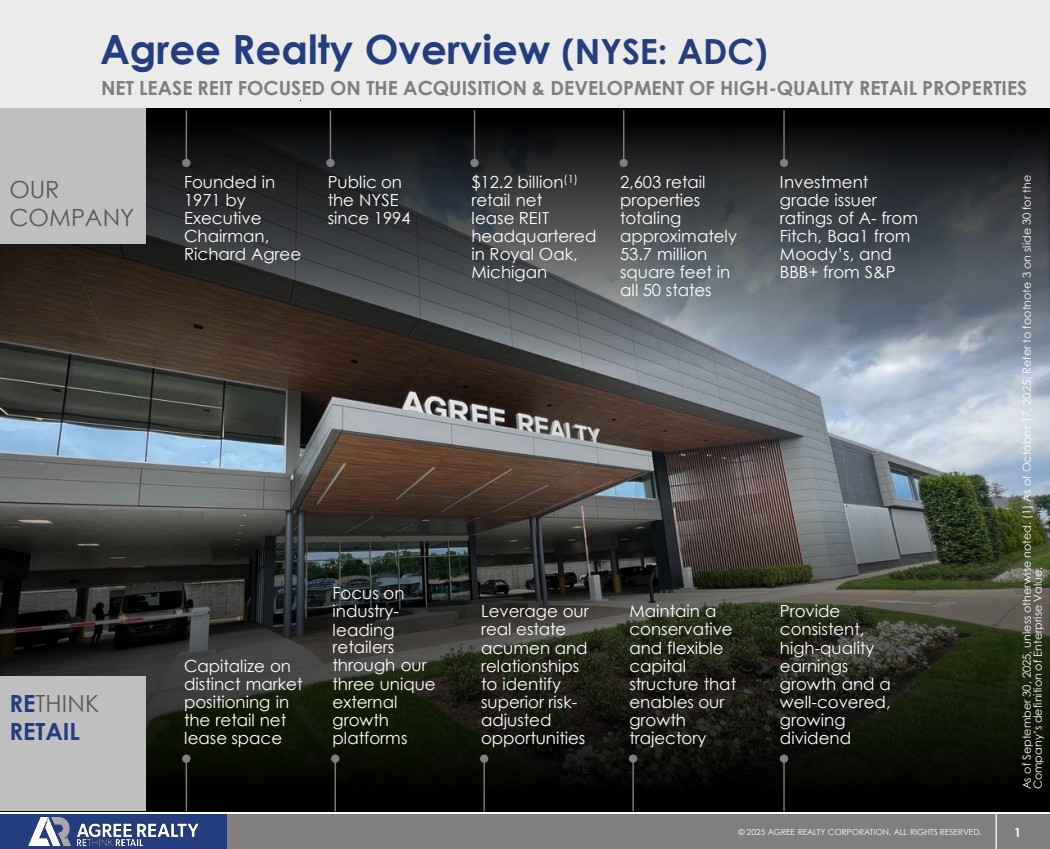The width and height of the screenshot is (1050, 849).
Task: Click the 'RETHINK RETAIL' label box
Action: [x=72, y=743]
